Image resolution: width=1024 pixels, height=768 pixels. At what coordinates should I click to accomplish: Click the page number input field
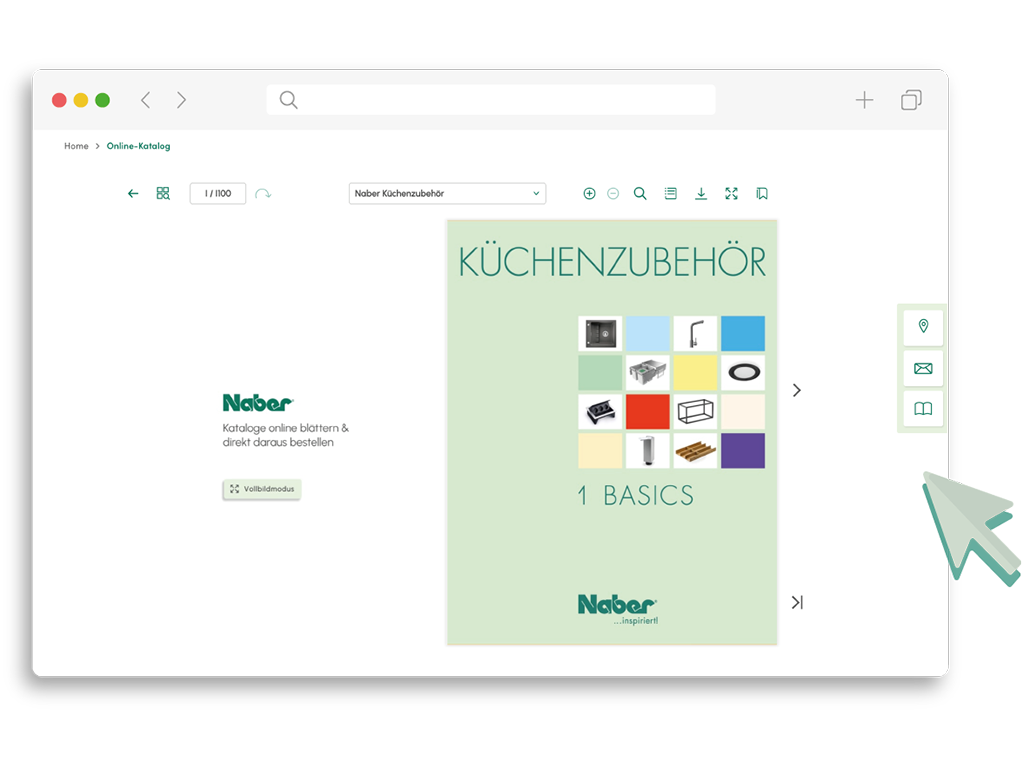(x=218, y=194)
